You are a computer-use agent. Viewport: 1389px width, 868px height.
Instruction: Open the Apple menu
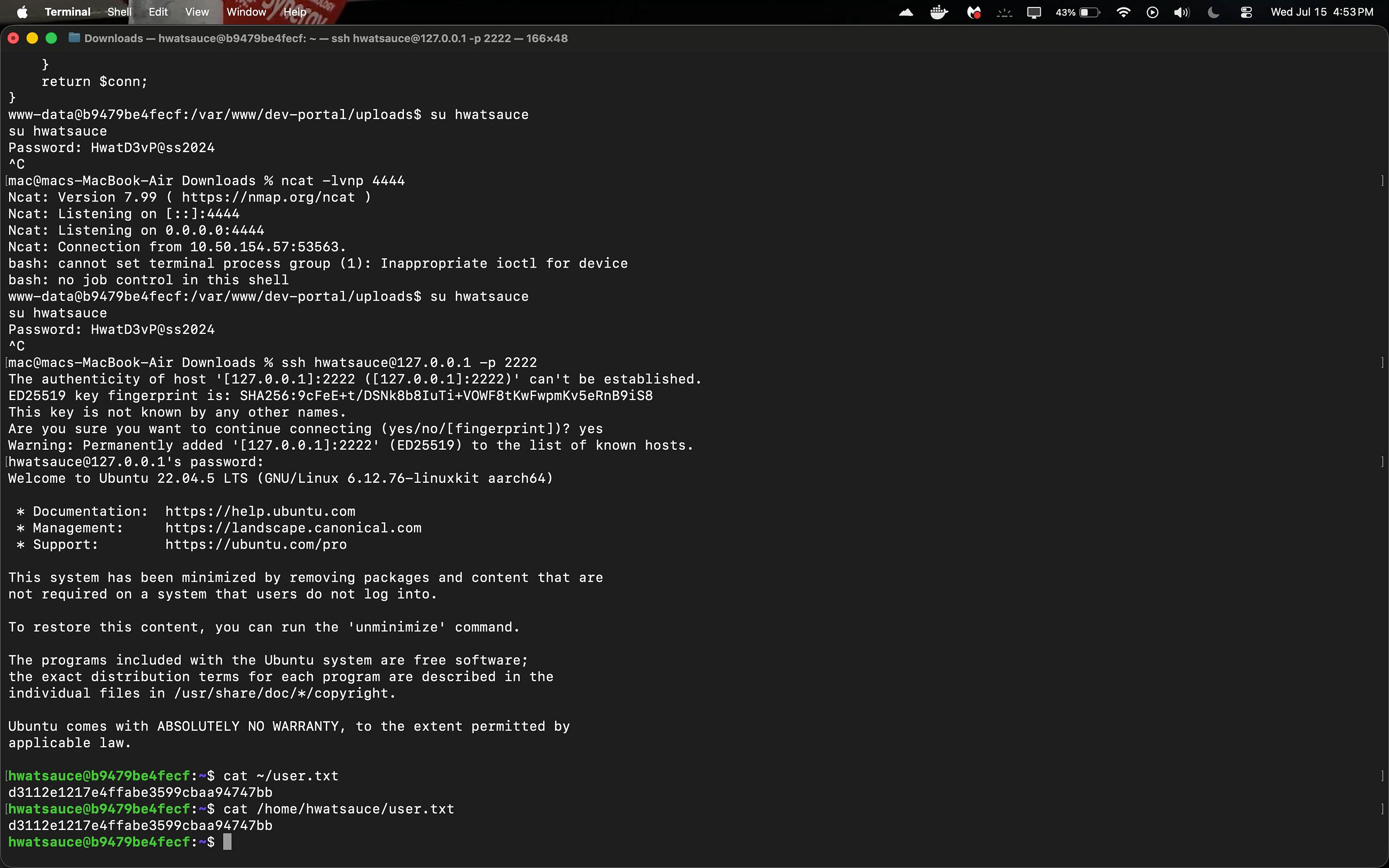pos(22,12)
